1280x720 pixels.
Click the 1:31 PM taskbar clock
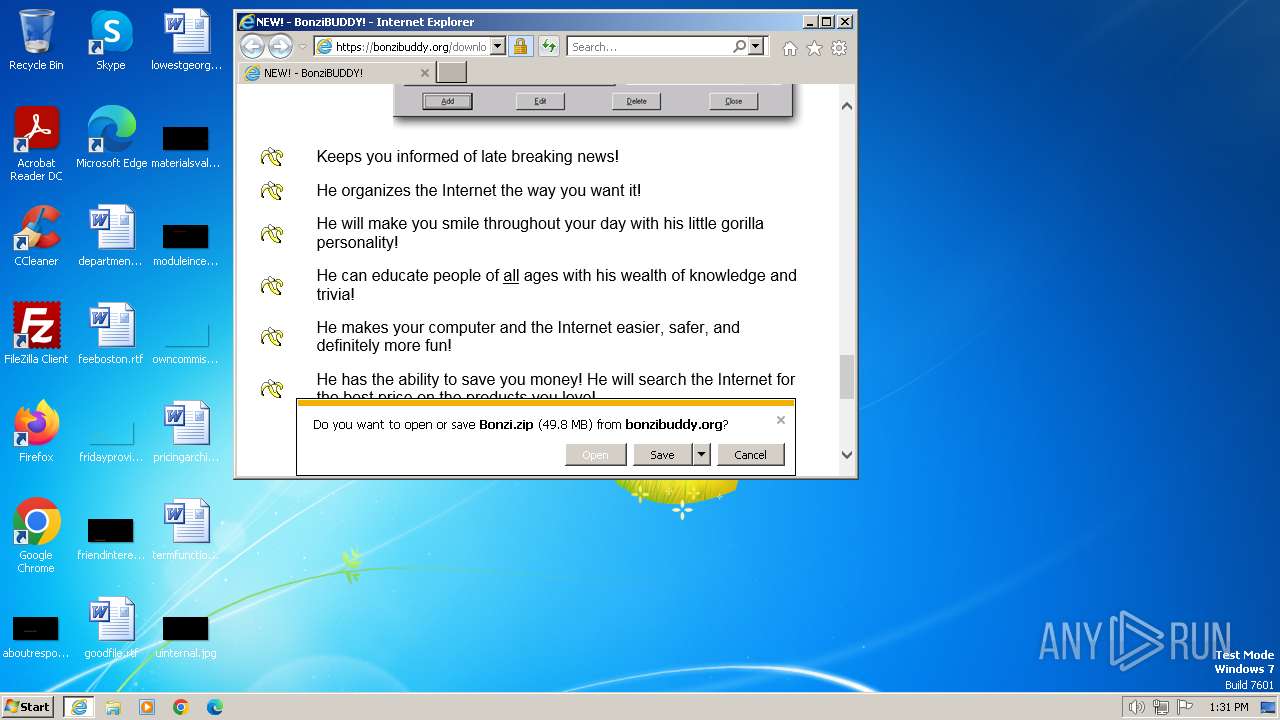tap(1228, 707)
